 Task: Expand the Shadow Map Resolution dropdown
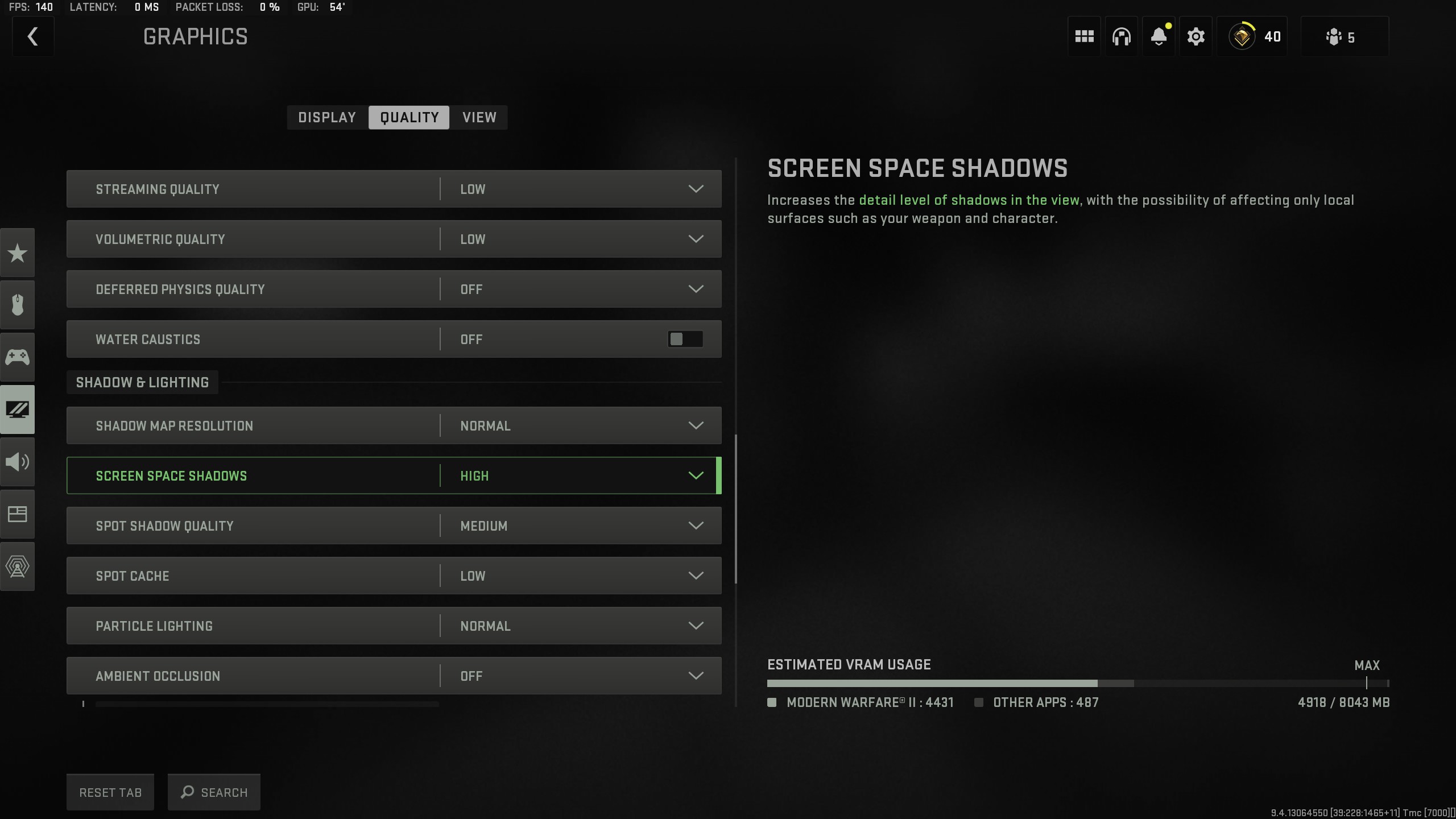click(695, 425)
